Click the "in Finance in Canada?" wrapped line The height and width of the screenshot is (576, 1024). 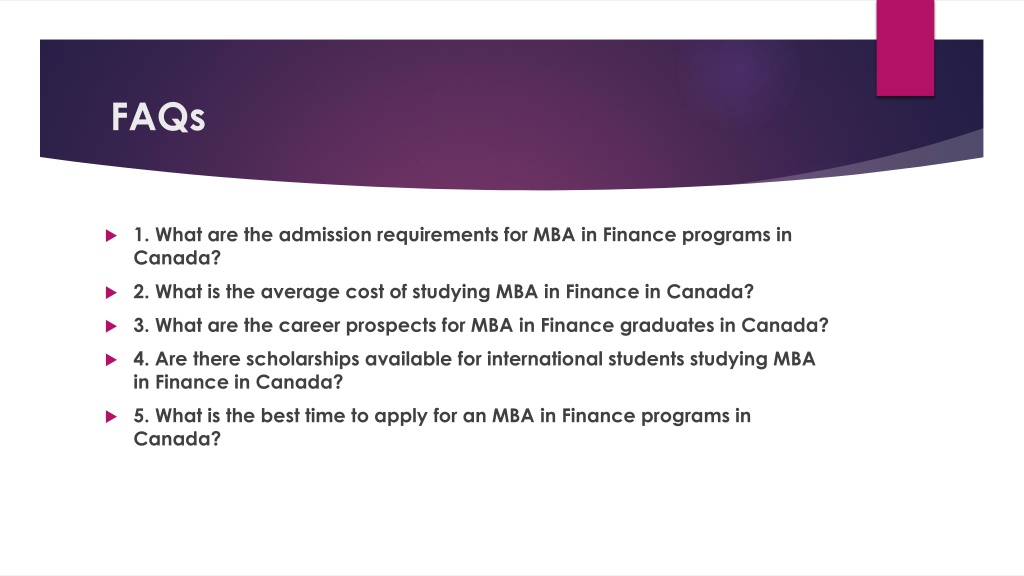coord(238,382)
